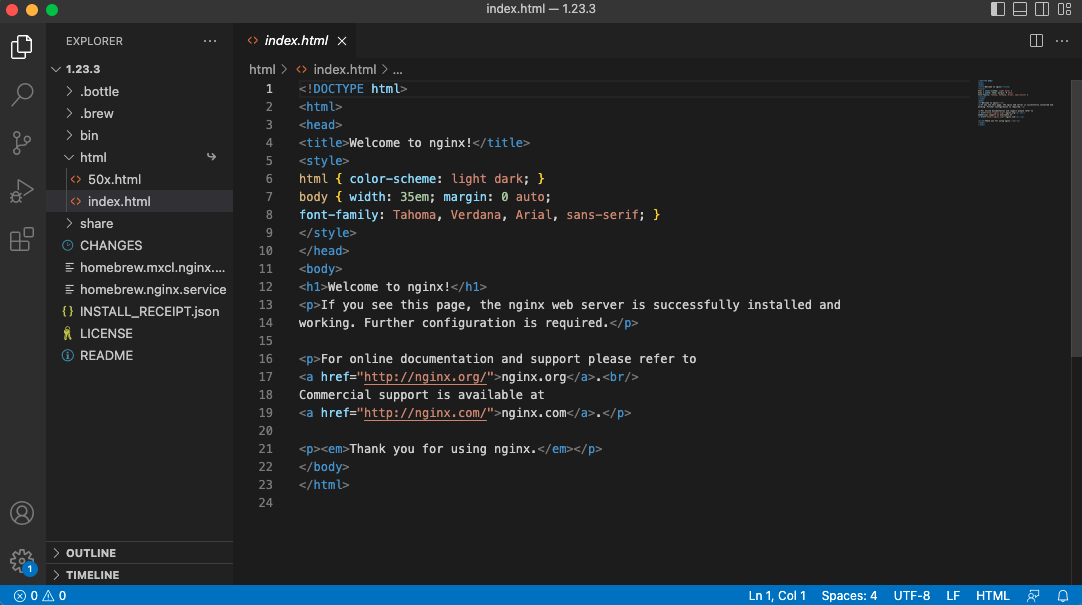Click the Ln 1, Col 1 cursor position indicator
This screenshot has height=605, width=1082.
pyautogui.click(x=777, y=596)
